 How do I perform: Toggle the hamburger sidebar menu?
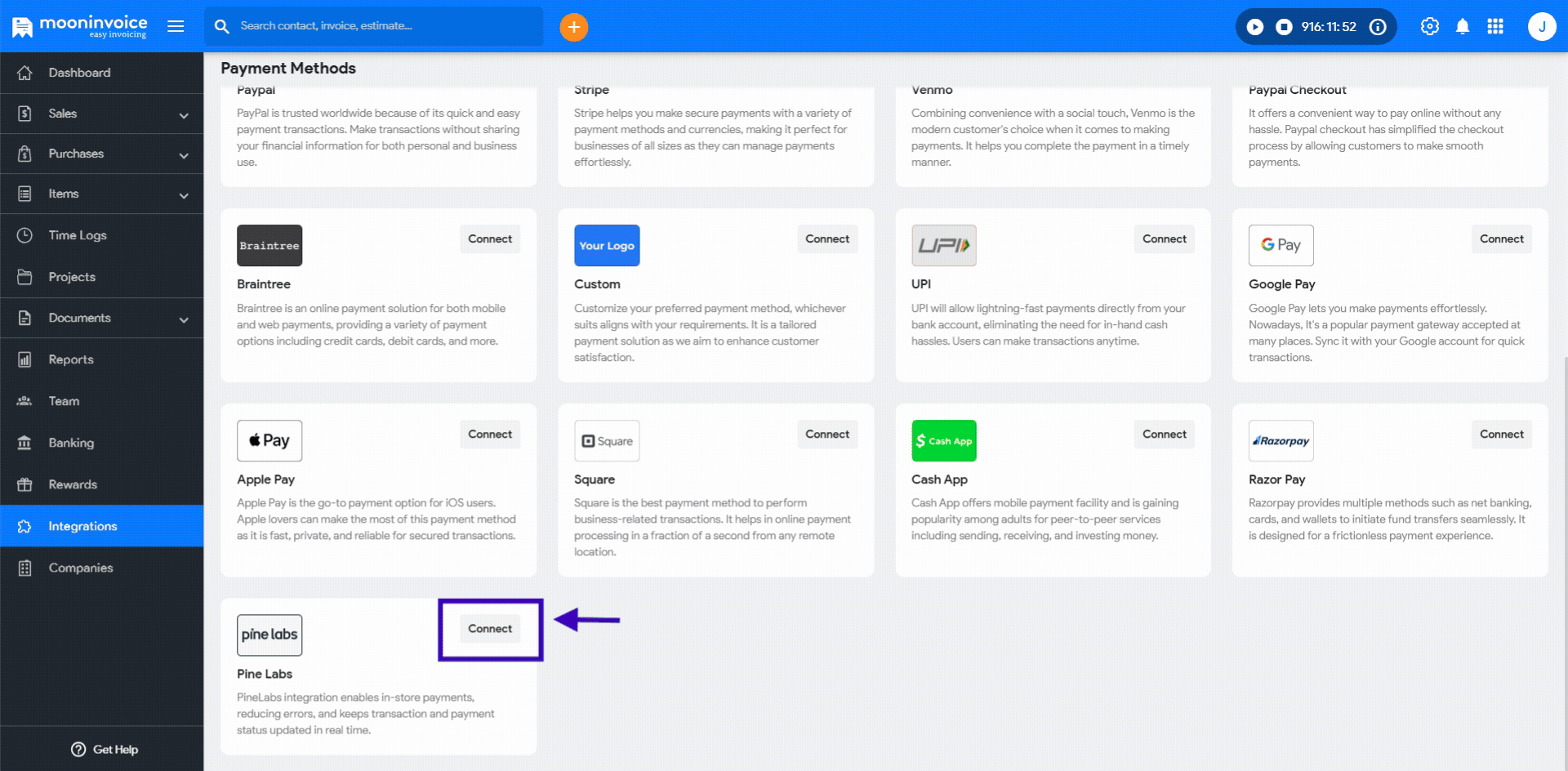click(x=176, y=26)
